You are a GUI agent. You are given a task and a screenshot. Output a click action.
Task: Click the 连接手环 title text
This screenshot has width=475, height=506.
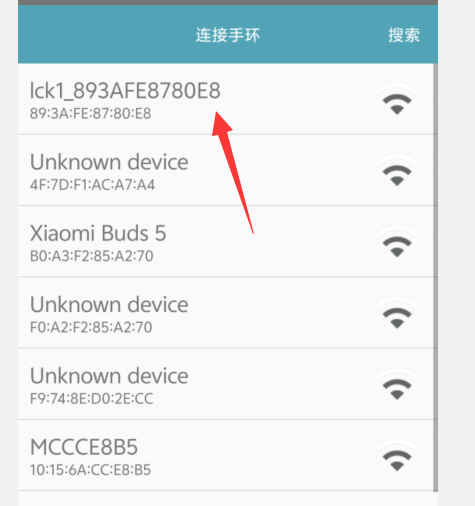tap(228, 35)
